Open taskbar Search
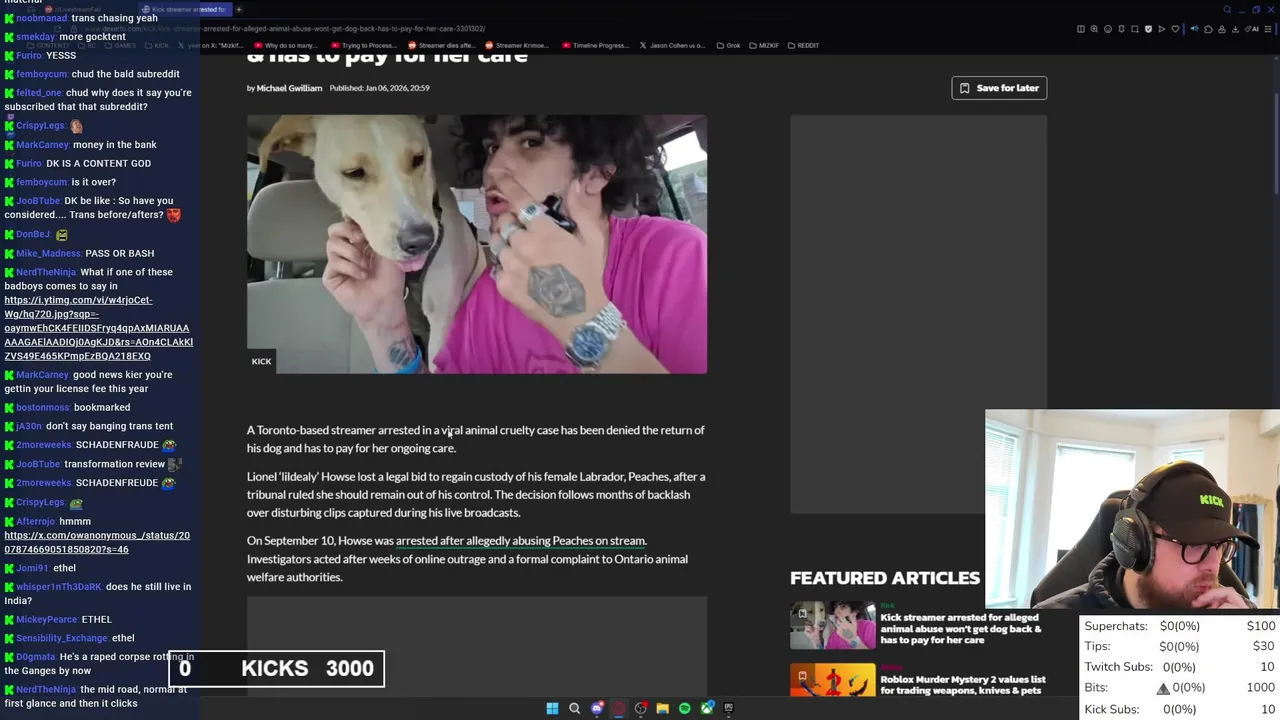 click(574, 708)
